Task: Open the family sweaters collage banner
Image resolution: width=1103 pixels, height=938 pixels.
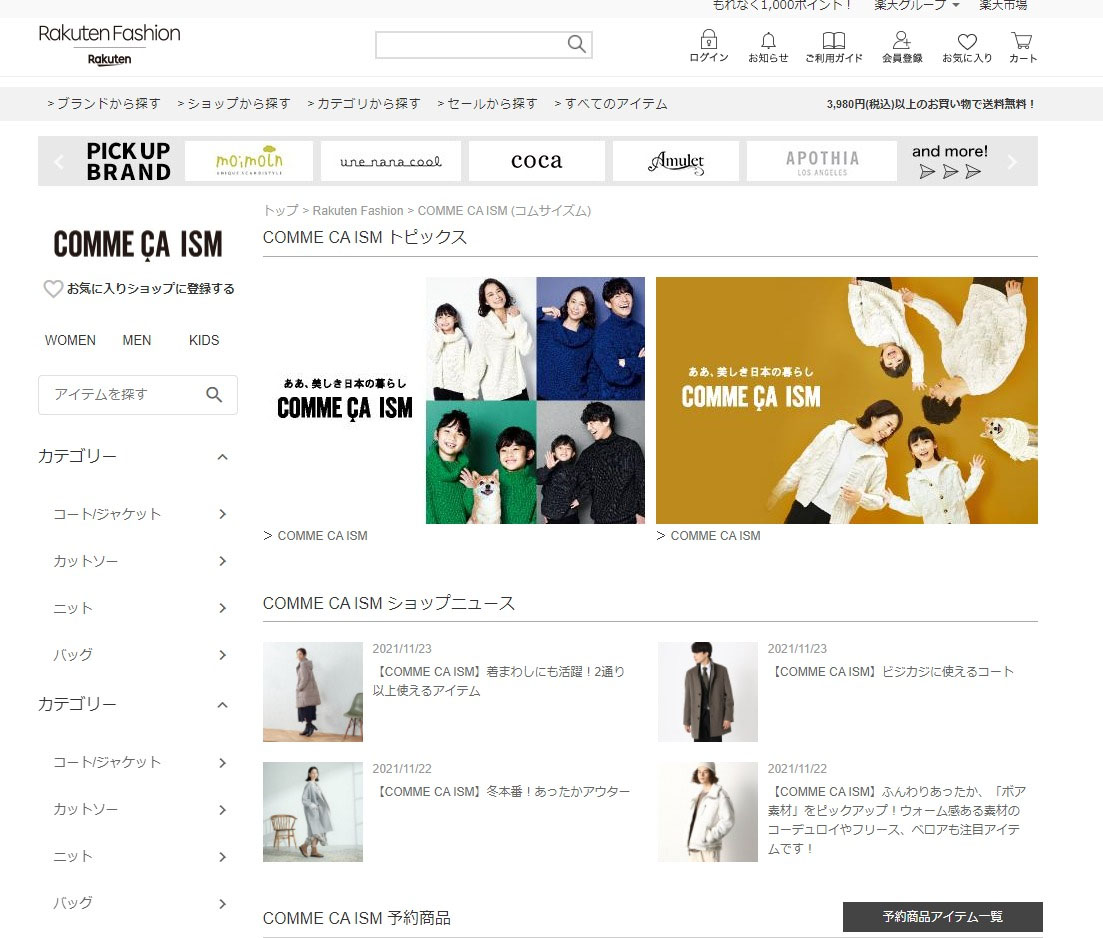Action: point(454,400)
